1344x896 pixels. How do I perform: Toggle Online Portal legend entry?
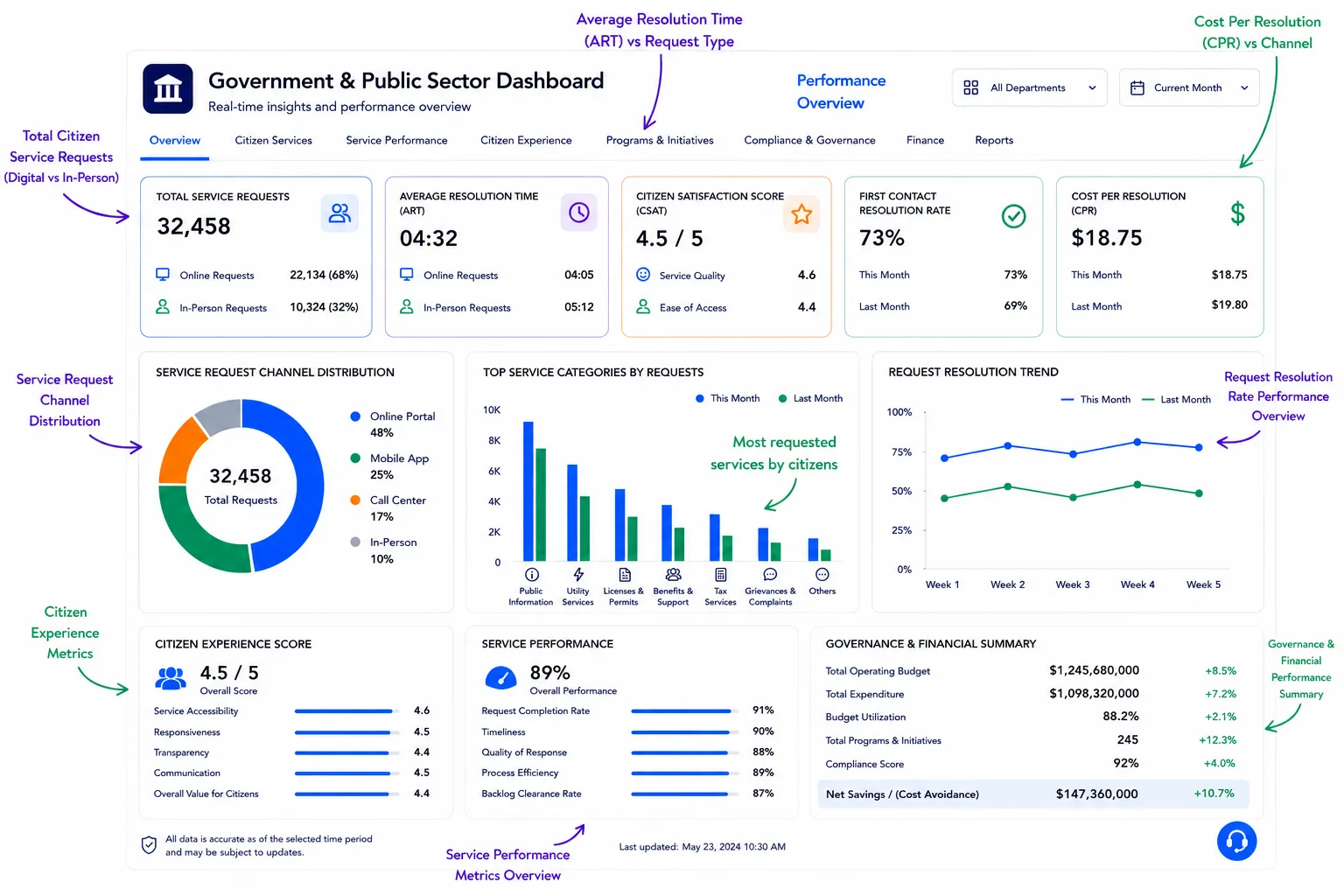(393, 424)
